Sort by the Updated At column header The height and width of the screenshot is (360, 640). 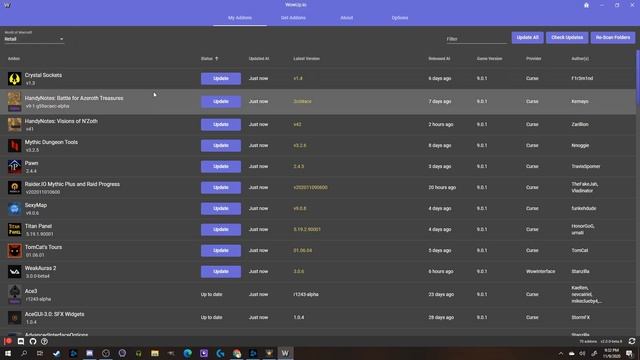pyautogui.click(x=259, y=59)
